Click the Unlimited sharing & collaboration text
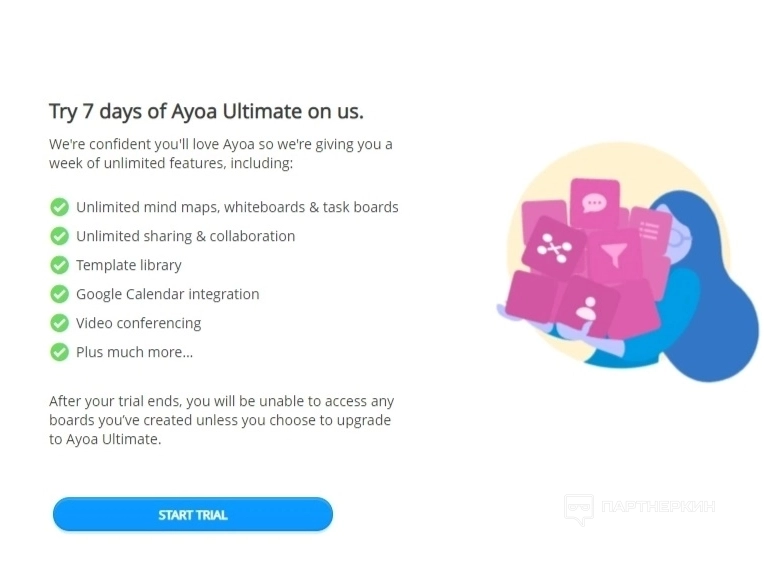 pyautogui.click(x=185, y=236)
